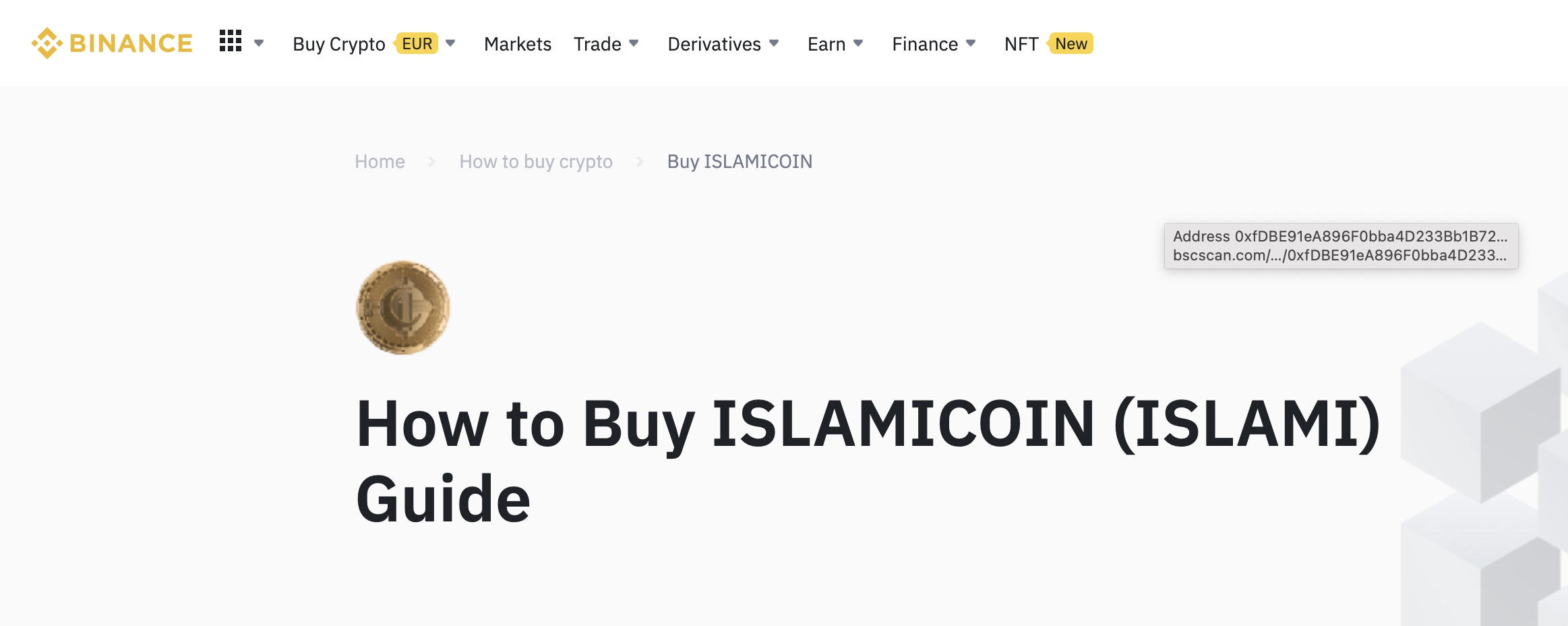Click the grid icon beside the logo
The width and height of the screenshot is (1568, 626).
tap(232, 42)
